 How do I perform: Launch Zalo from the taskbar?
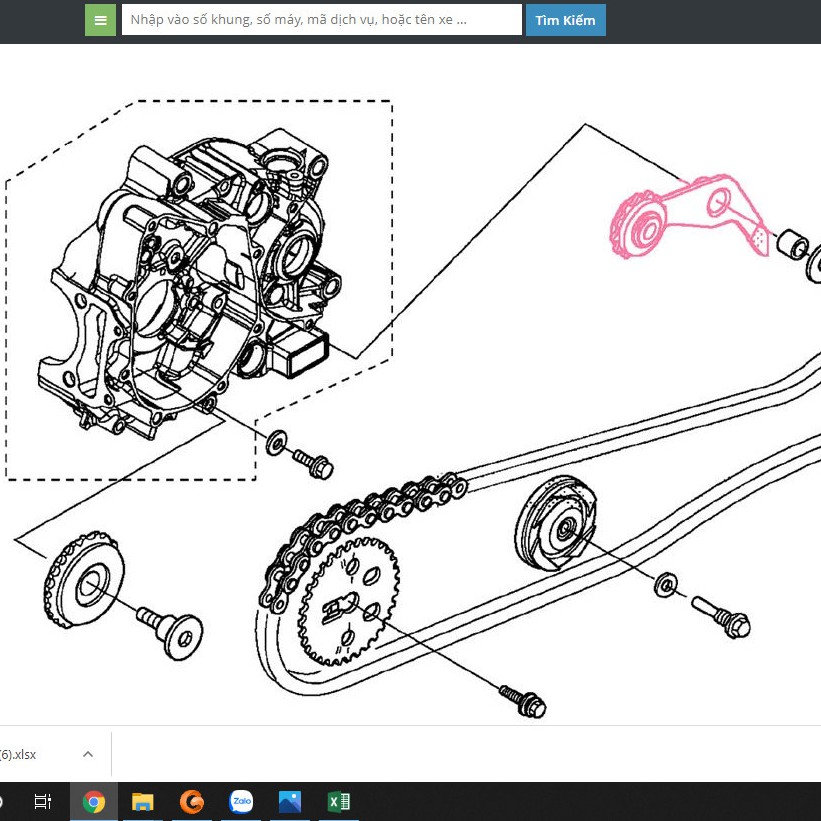(241, 801)
